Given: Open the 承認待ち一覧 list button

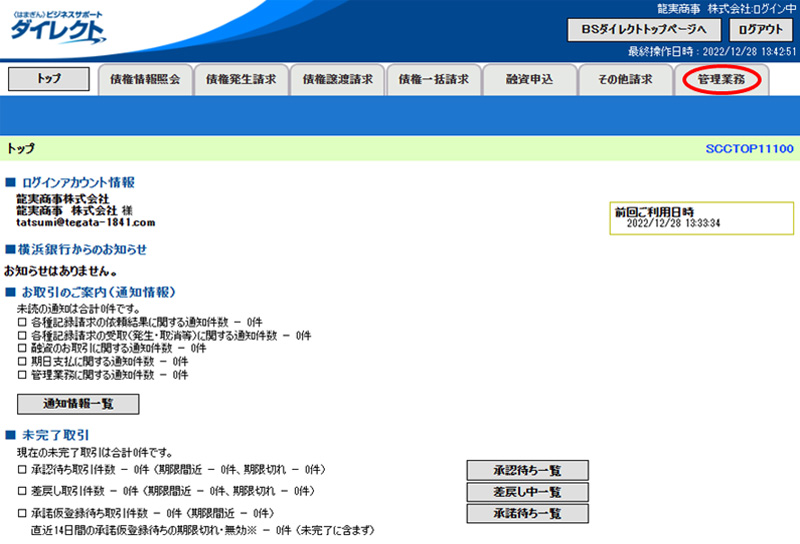Looking at the screenshot, I should point(526,470).
